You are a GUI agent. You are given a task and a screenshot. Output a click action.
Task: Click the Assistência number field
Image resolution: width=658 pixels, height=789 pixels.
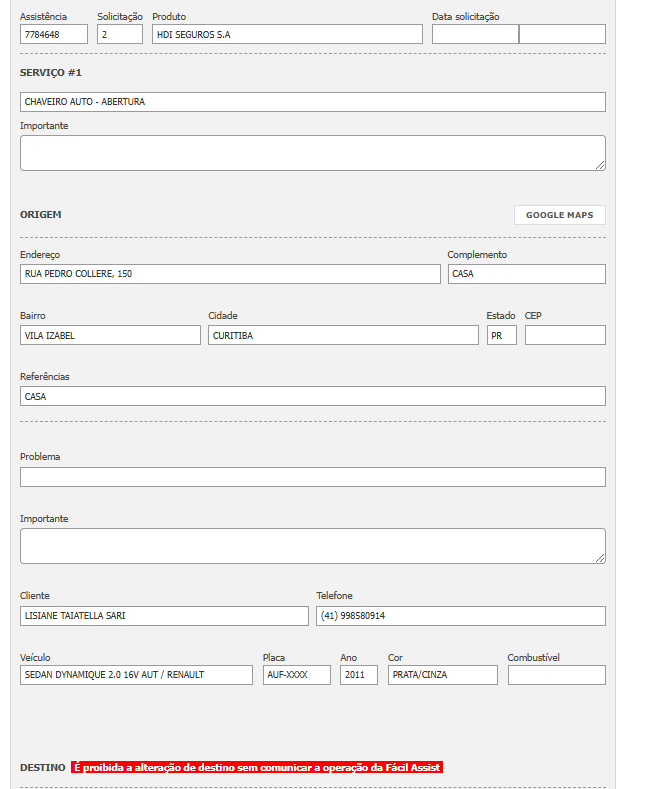54,34
